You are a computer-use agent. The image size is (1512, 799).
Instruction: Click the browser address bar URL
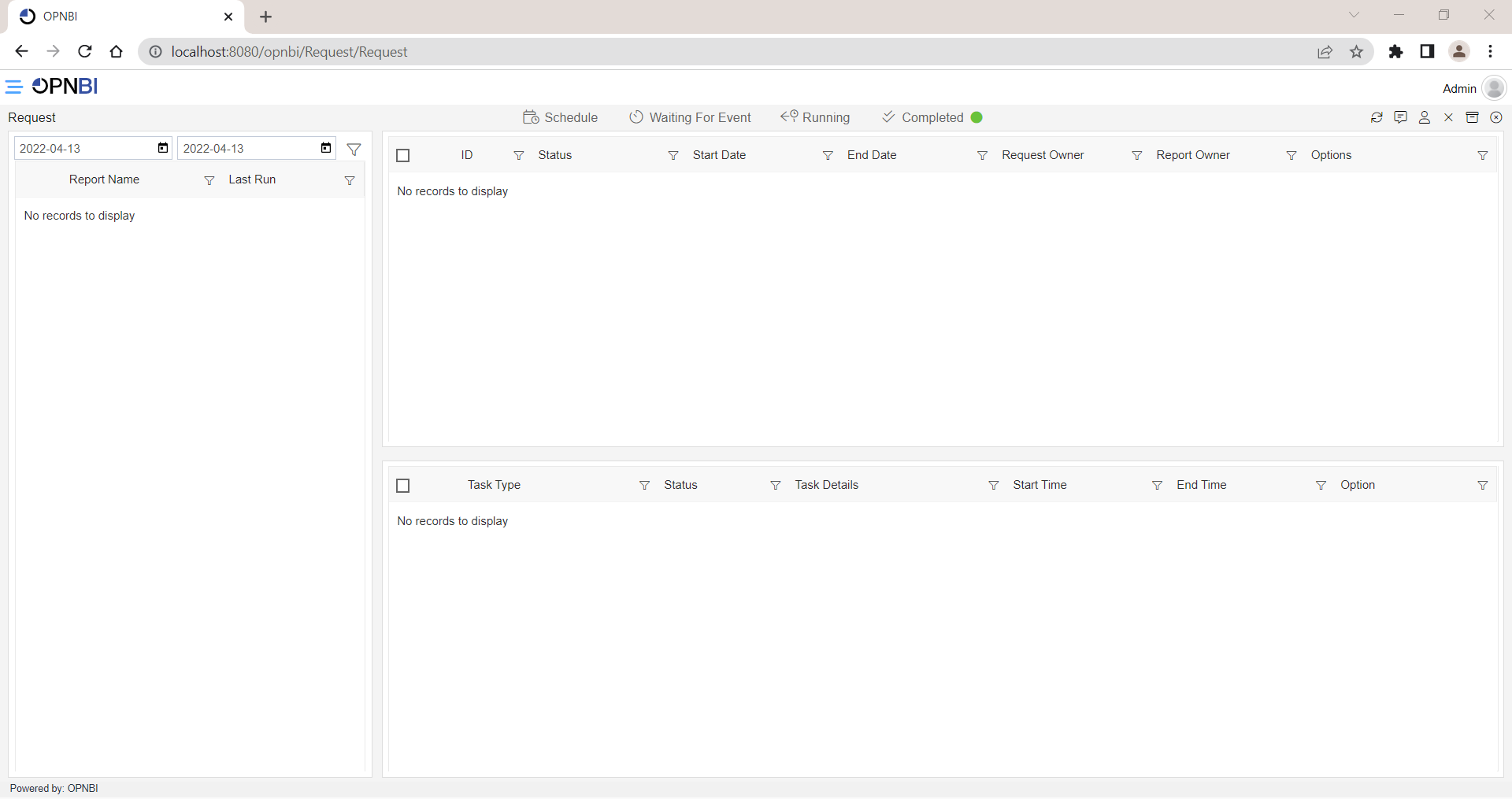289,52
